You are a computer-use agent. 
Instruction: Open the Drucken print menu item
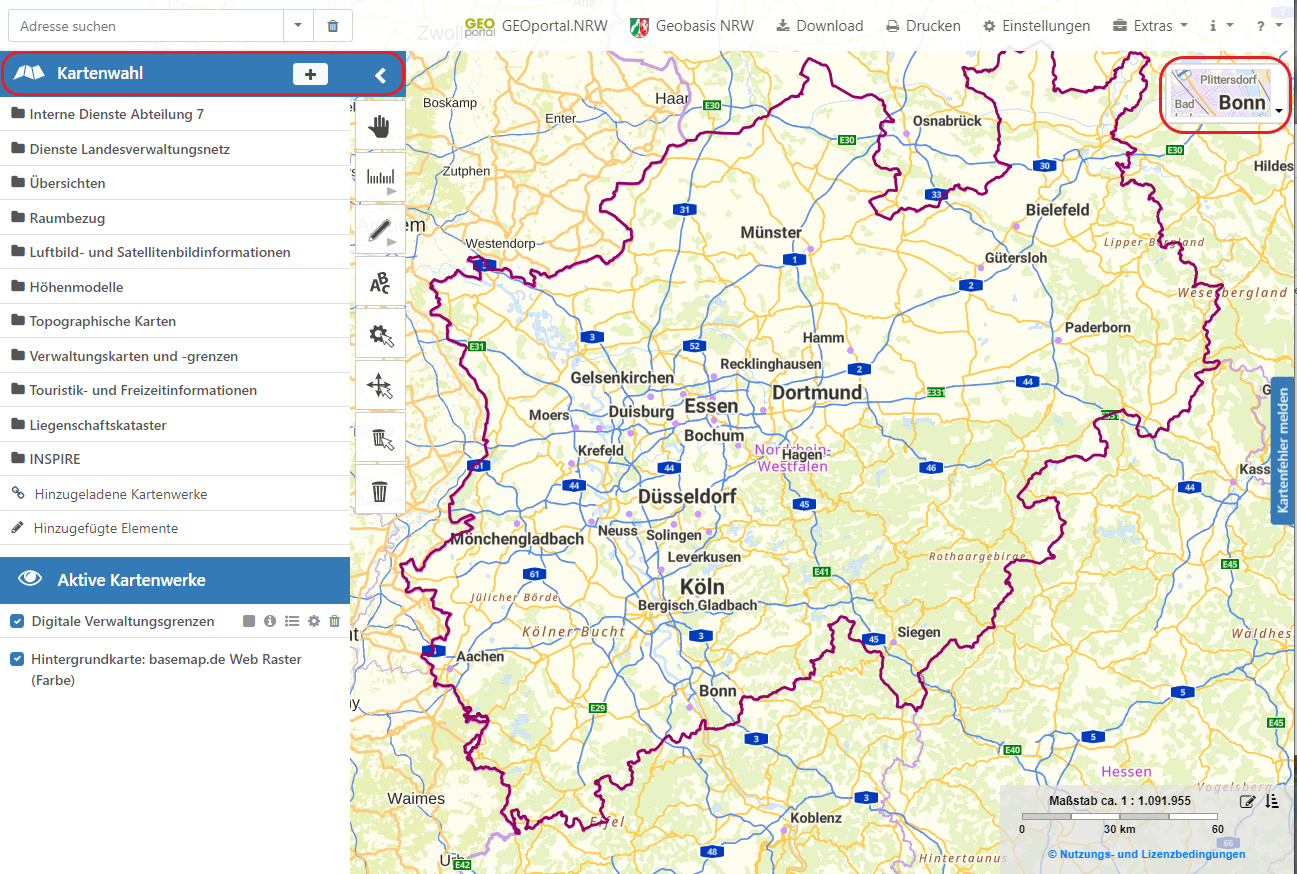(923, 26)
